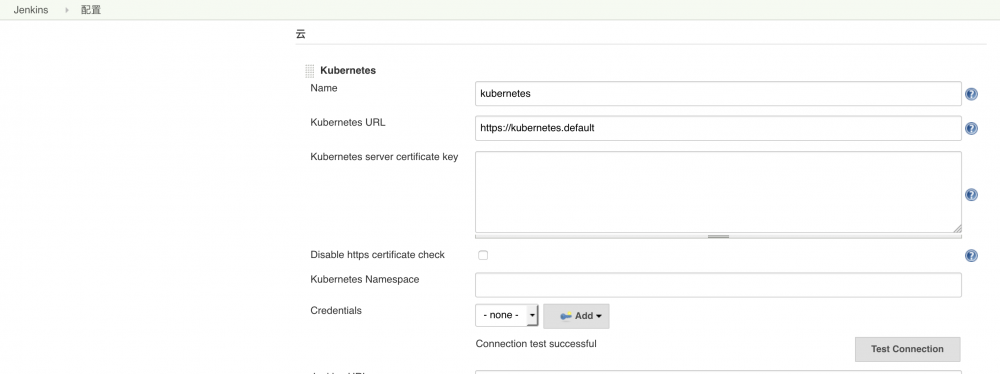Screen dimensions: 1000x374
Task: Grab the Kubernetes cloud drag handle
Action: (310, 71)
